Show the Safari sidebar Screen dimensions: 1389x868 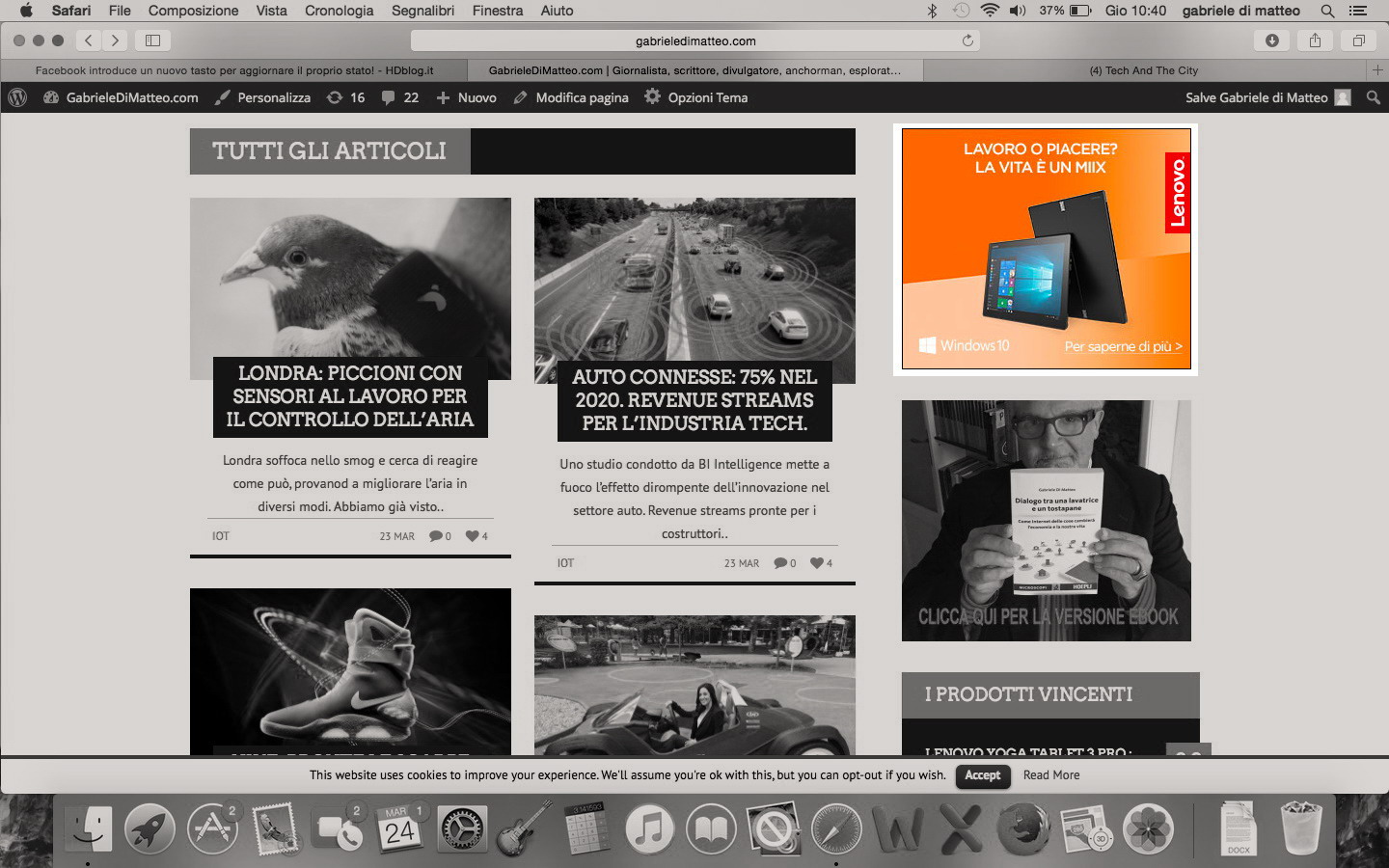[152, 41]
